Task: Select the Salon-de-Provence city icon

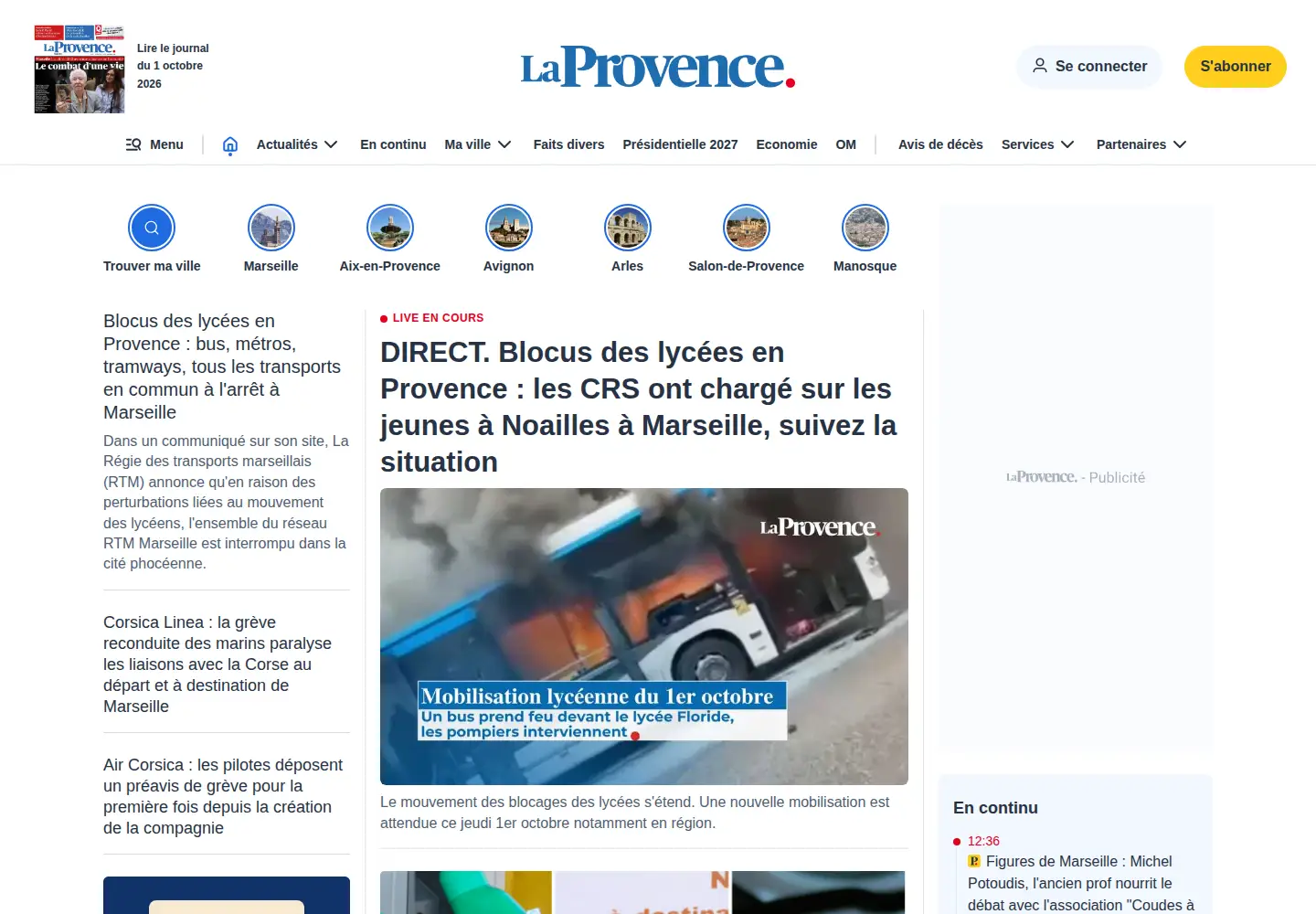Action: [747, 228]
